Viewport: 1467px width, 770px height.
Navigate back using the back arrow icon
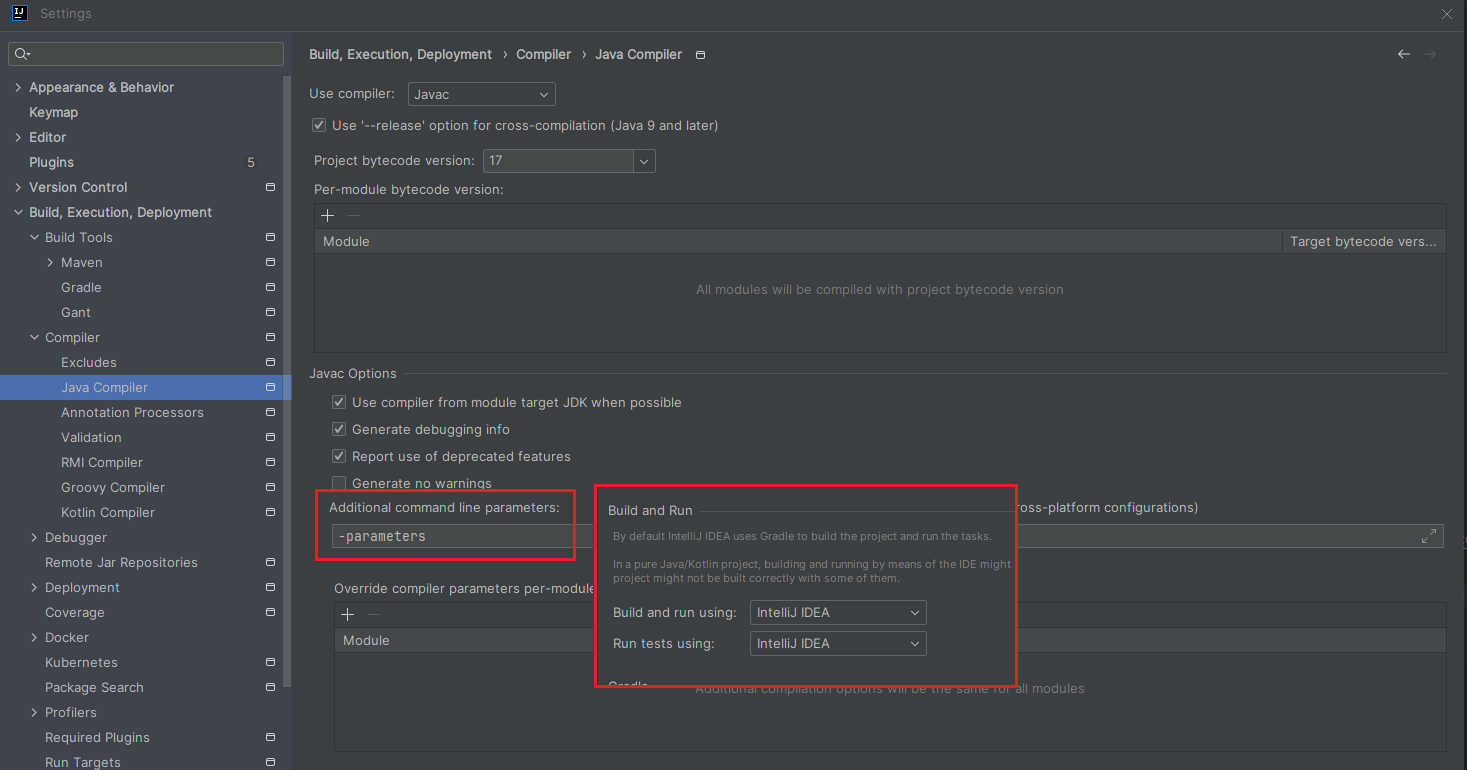pos(1403,54)
